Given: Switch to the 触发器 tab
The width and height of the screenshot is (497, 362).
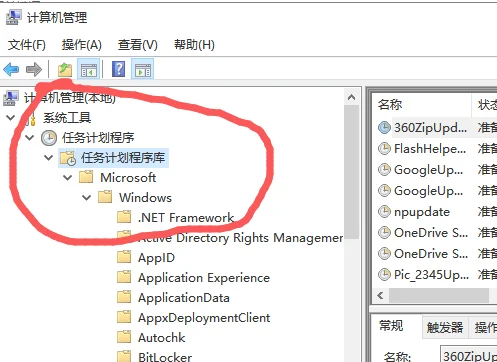Looking at the screenshot, I should pos(445,327).
